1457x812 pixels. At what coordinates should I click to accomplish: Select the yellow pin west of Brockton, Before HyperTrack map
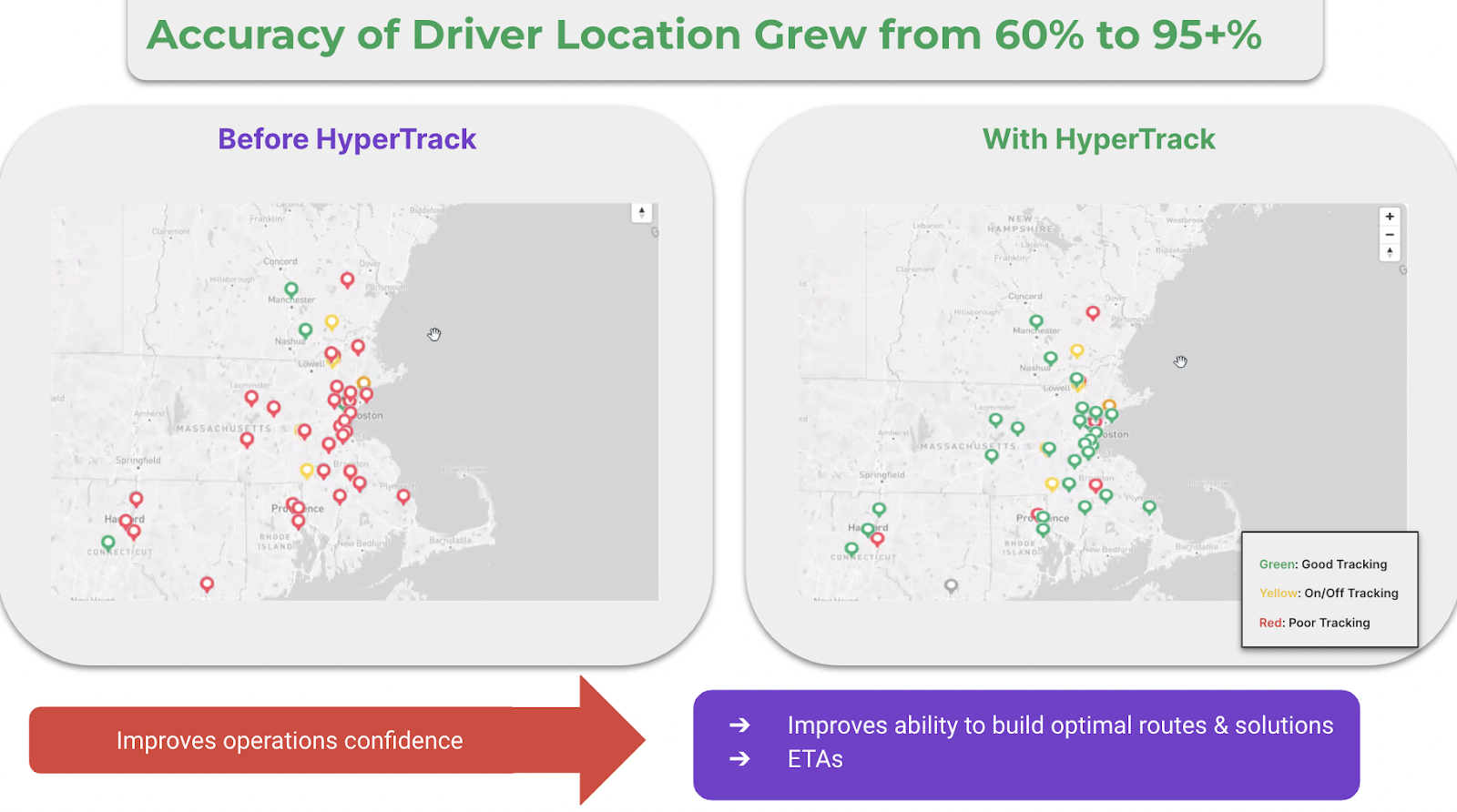pos(307,471)
